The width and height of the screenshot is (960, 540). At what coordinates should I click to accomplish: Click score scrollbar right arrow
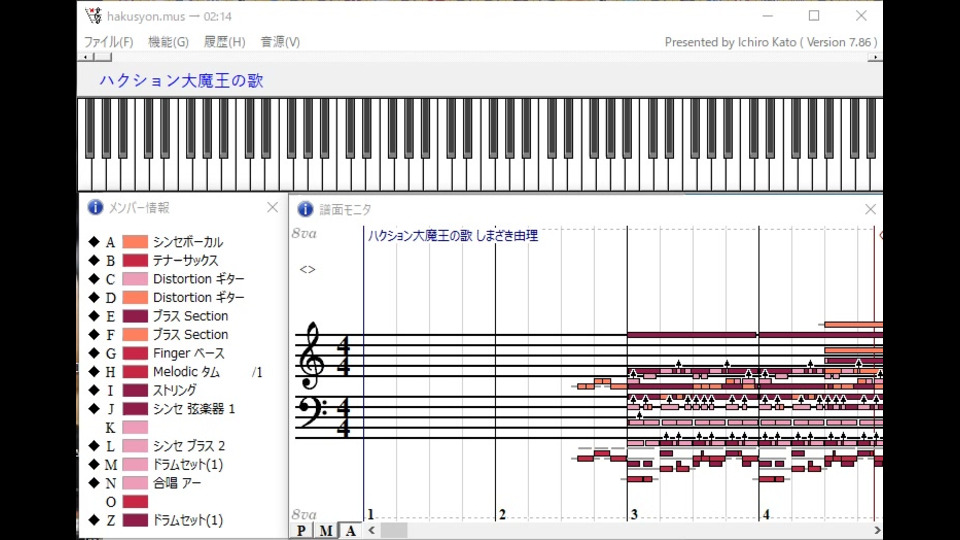coord(877,530)
